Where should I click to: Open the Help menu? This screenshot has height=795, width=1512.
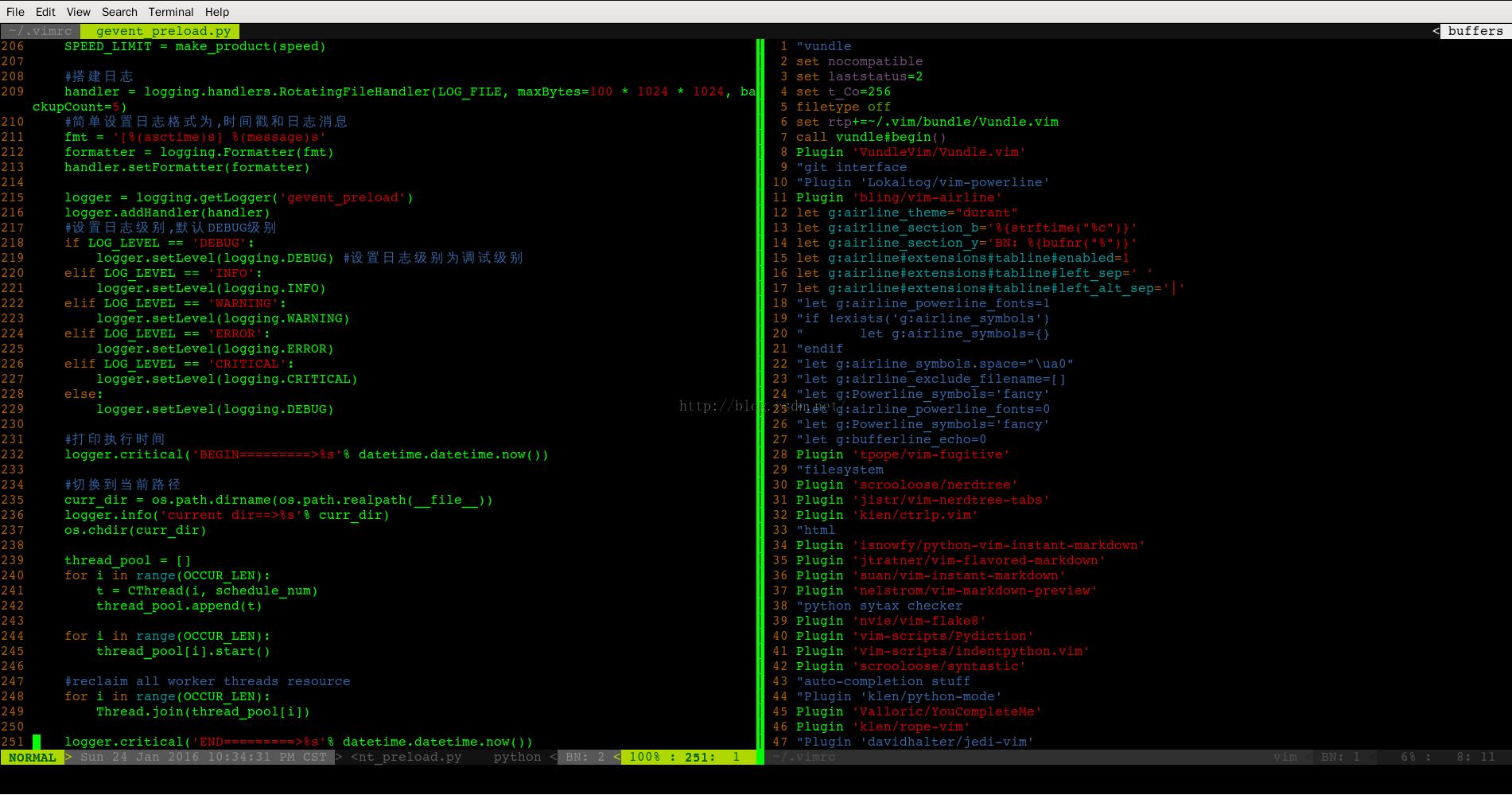click(x=217, y=12)
